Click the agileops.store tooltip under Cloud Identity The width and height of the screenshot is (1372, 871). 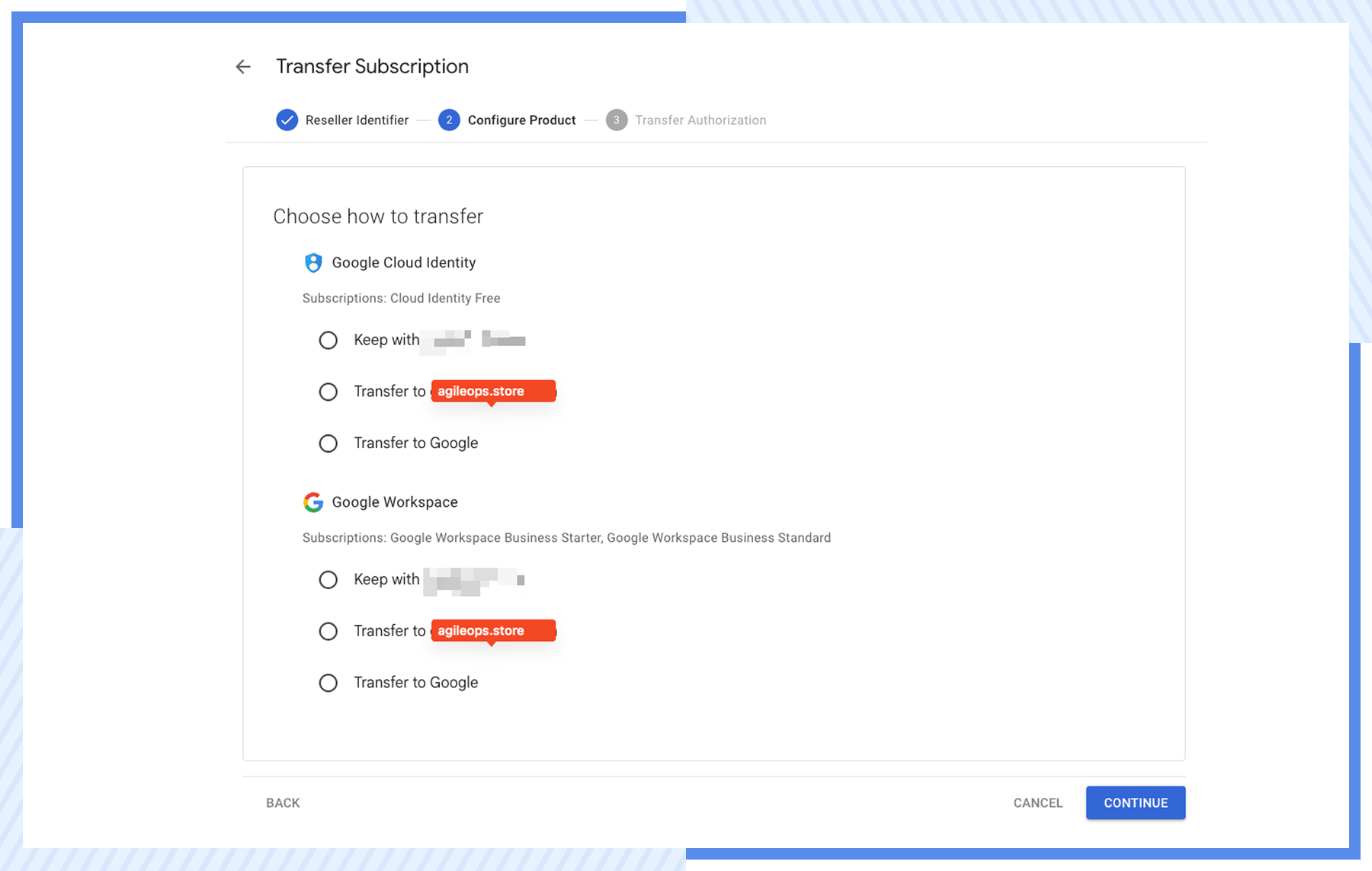[x=492, y=391]
